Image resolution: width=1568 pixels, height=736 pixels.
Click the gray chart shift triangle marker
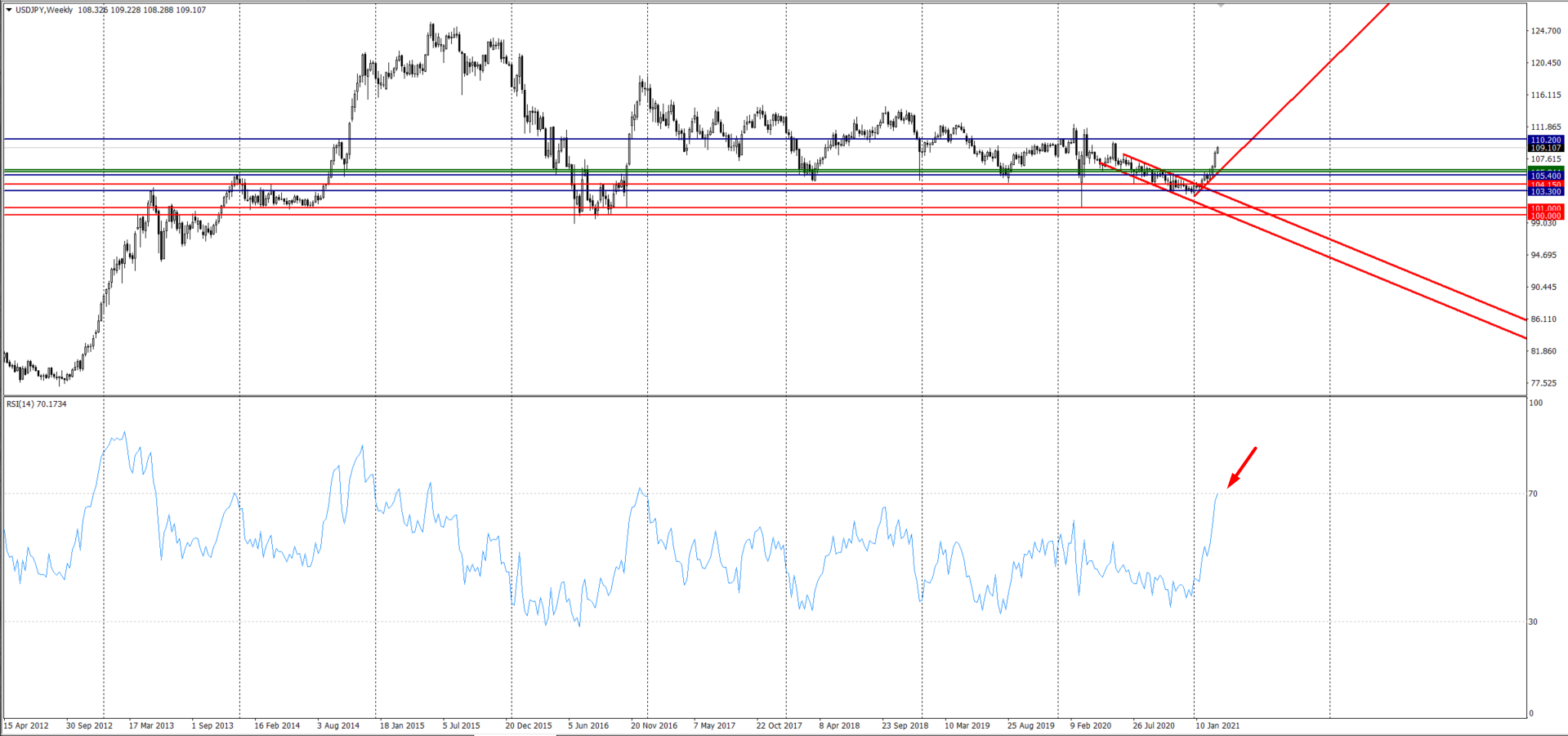coord(1221,5)
